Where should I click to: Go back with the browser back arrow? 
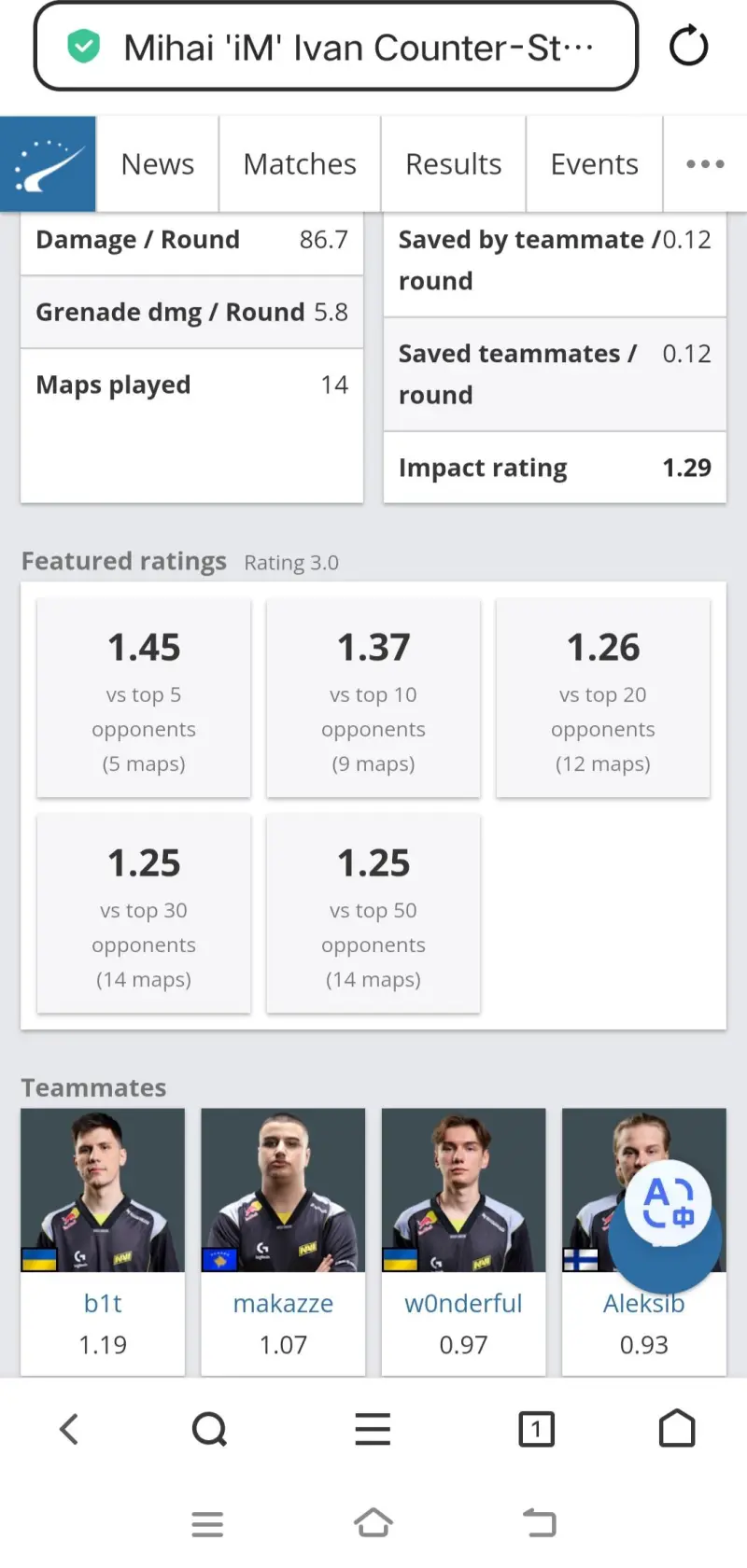click(x=69, y=1429)
